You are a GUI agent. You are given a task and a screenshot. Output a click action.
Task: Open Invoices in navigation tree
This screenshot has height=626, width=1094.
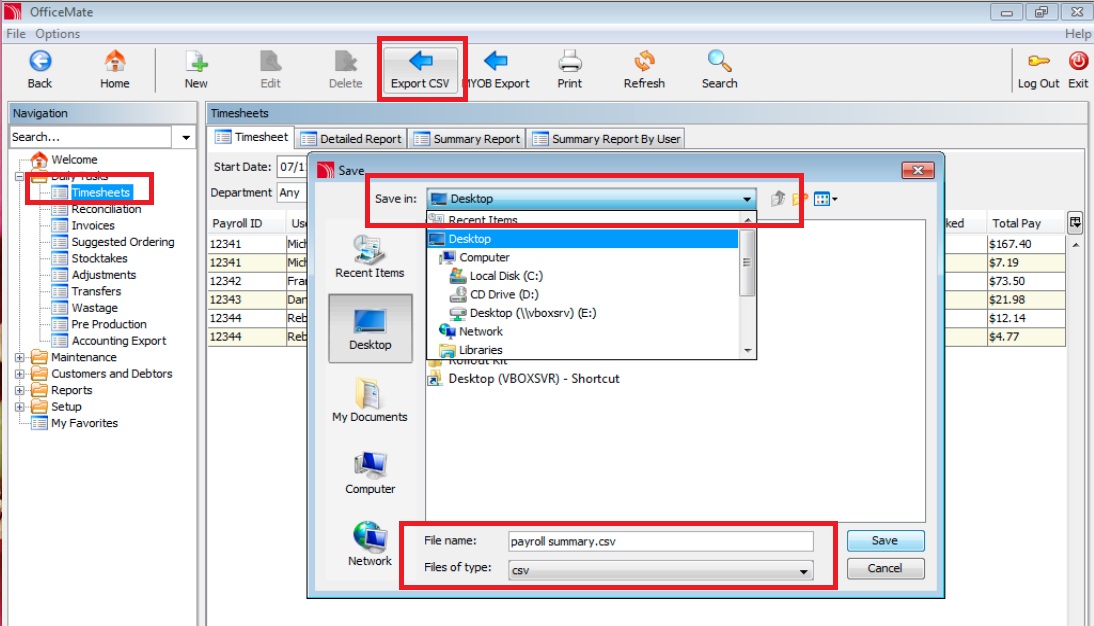tap(92, 225)
